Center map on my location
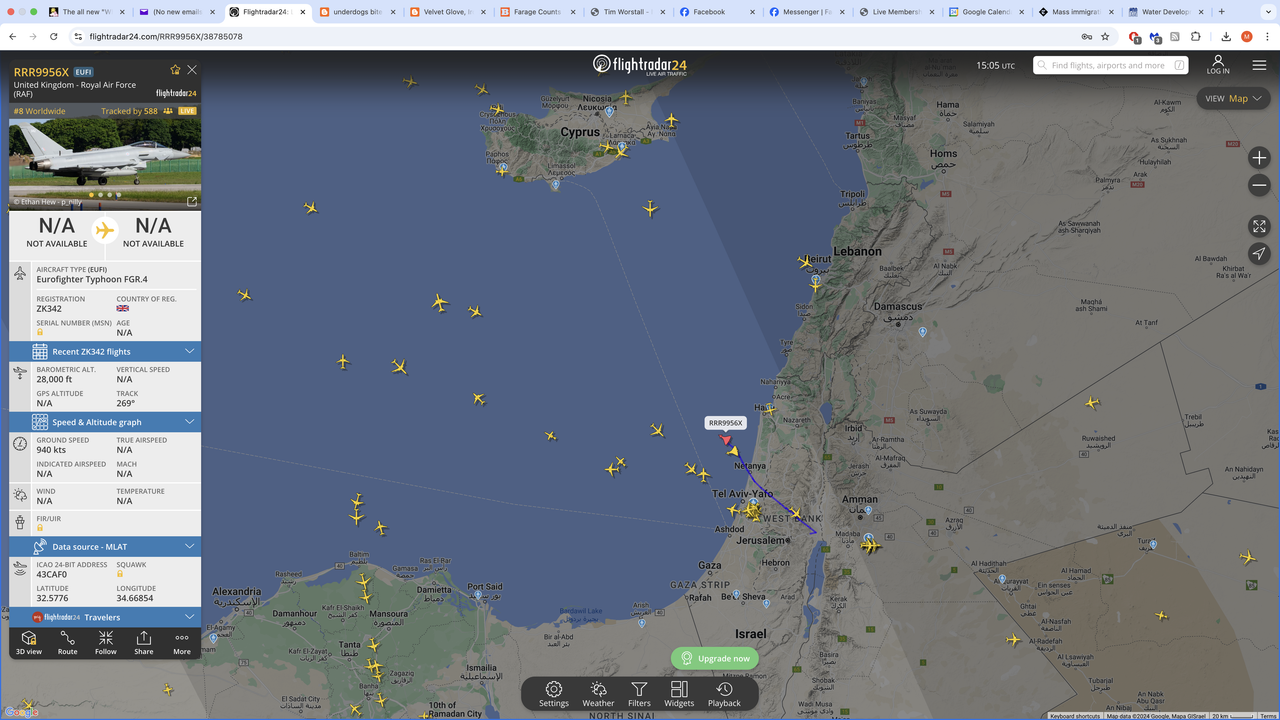This screenshot has width=1280, height=720. point(1259,254)
